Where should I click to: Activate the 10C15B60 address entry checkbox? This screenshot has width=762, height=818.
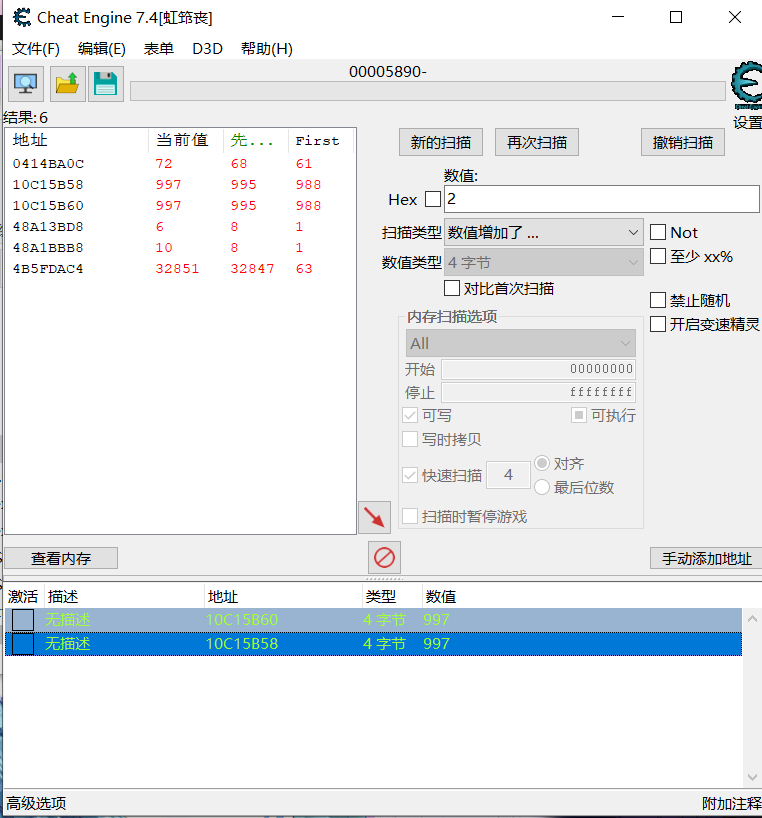23,620
